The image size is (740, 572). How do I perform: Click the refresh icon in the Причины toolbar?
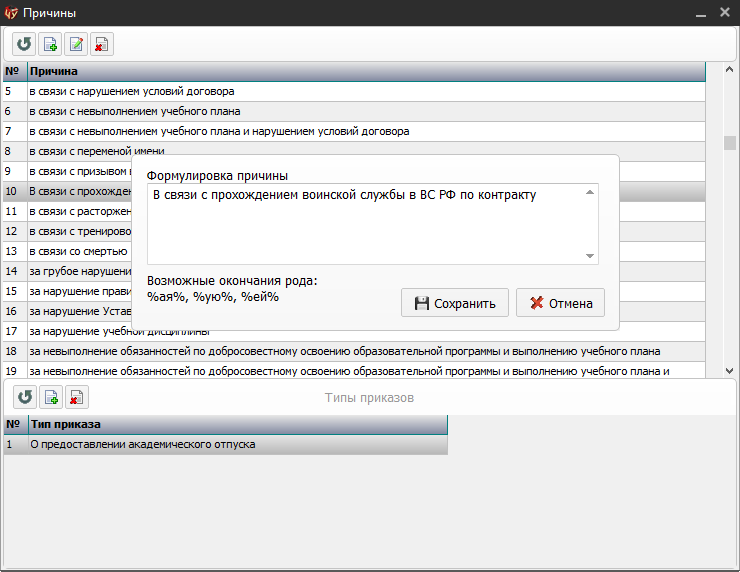click(24, 44)
